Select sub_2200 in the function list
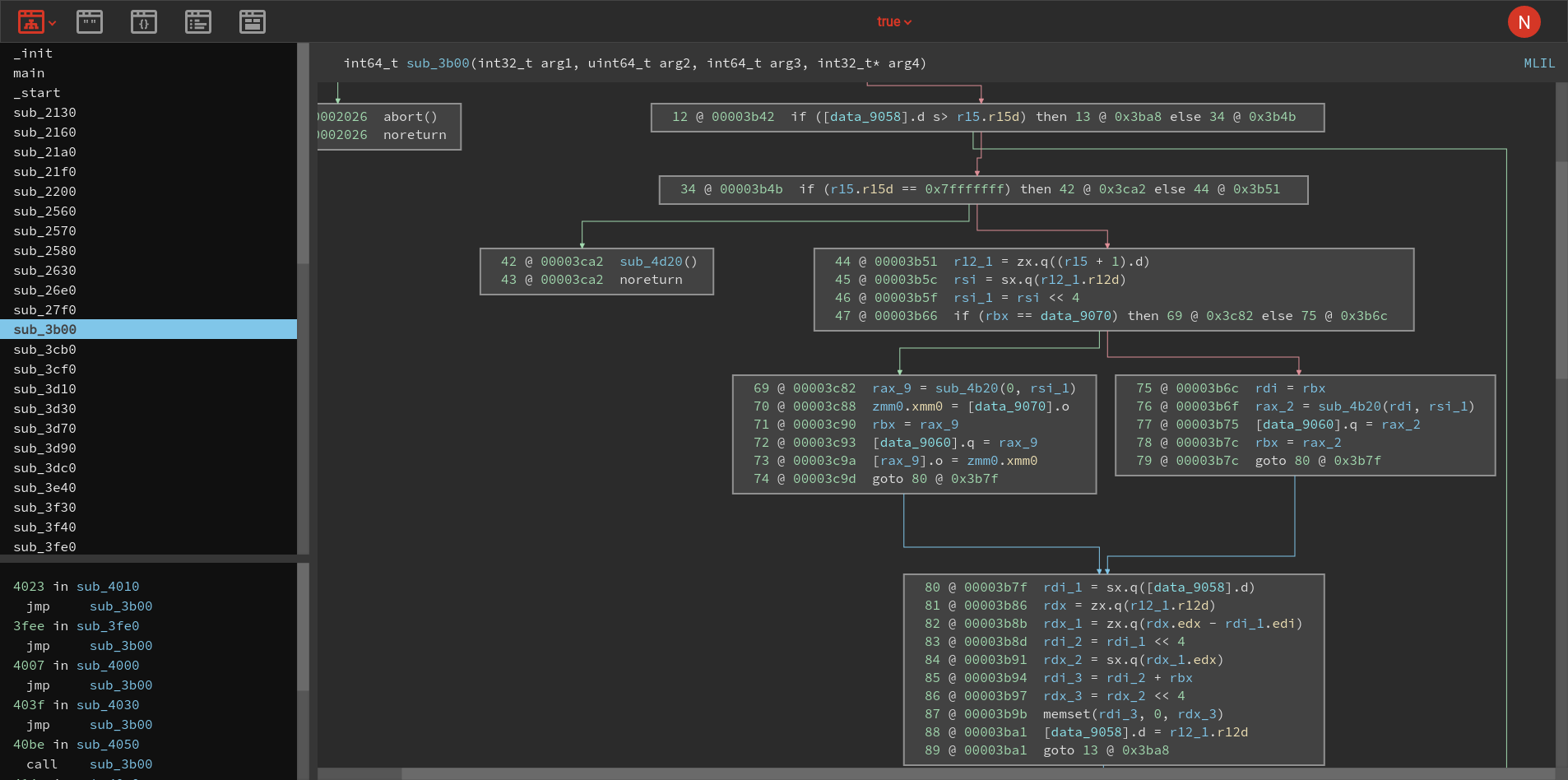The height and width of the screenshot is (780, 1568). (x=148, y=192)
